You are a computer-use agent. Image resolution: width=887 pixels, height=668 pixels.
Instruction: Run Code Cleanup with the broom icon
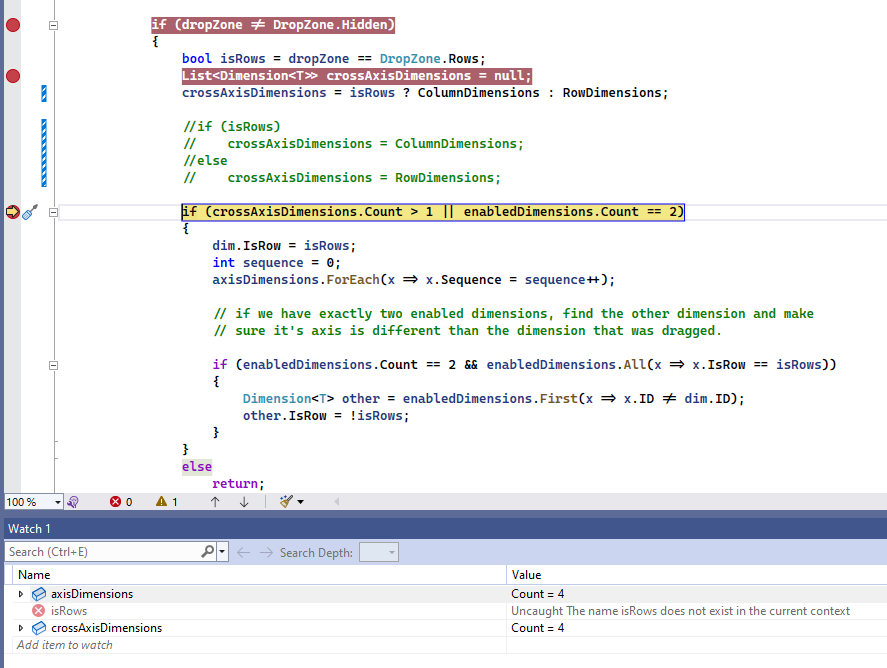point(288,502)
